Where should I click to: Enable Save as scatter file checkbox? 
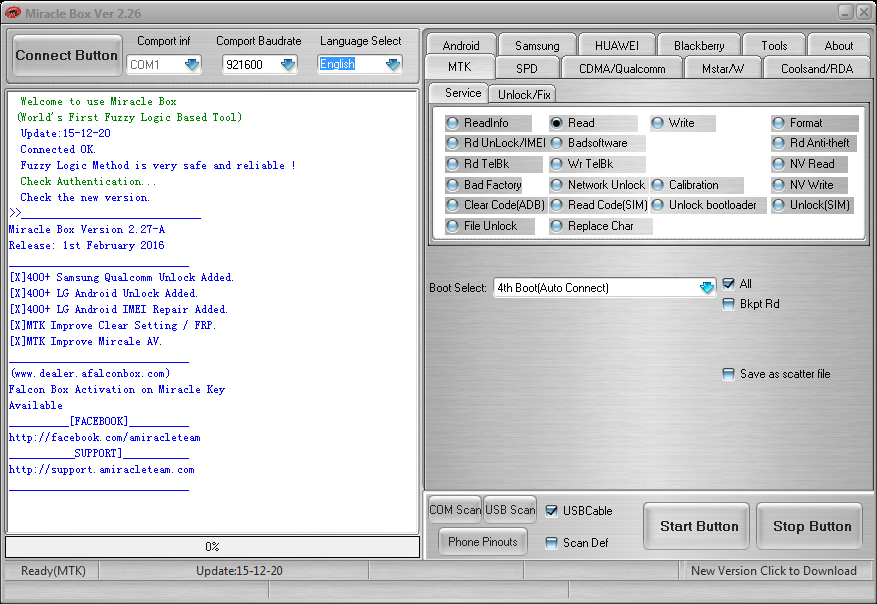point(728,374)
